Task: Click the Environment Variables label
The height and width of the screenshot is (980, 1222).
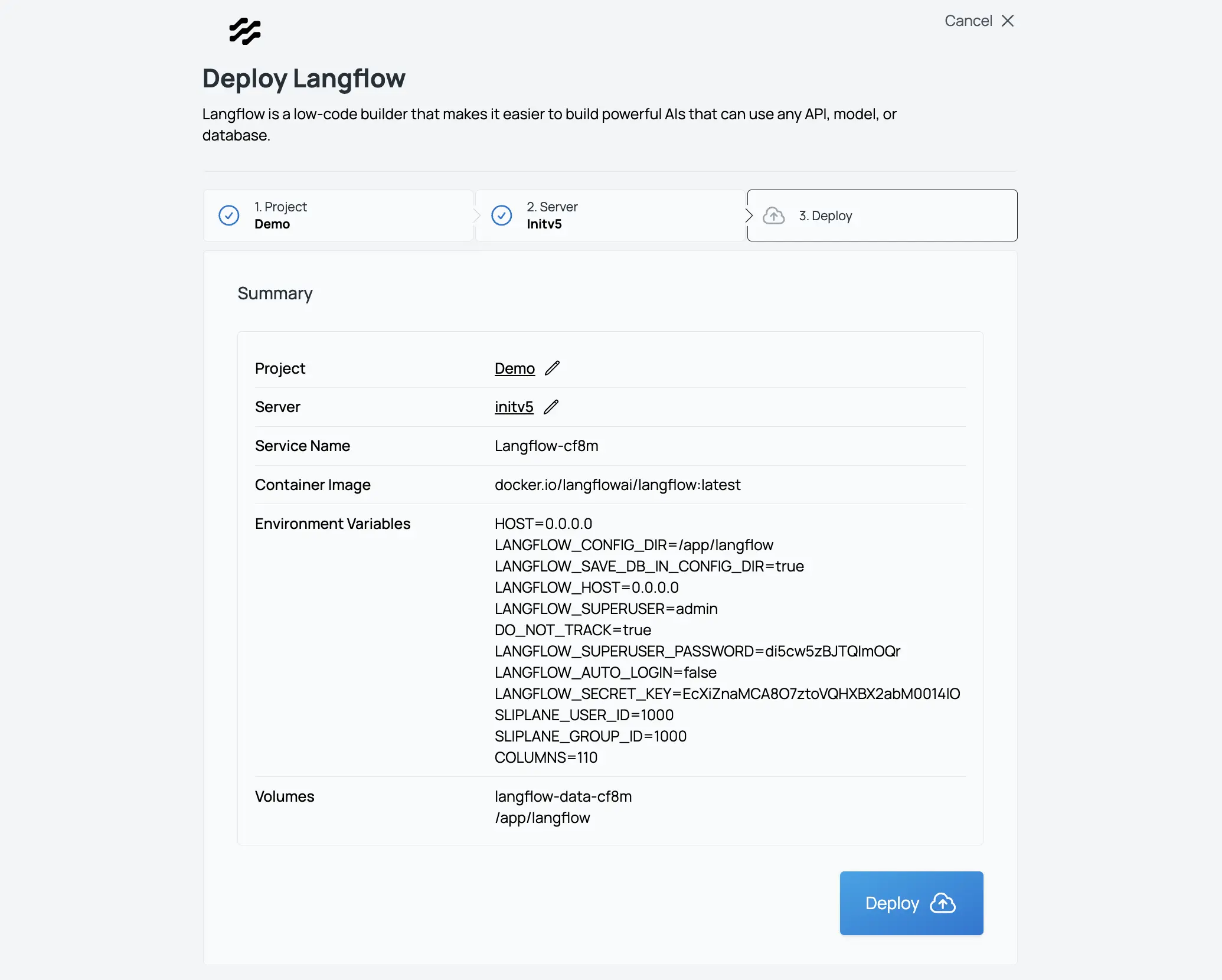Action: pos(333,524)
